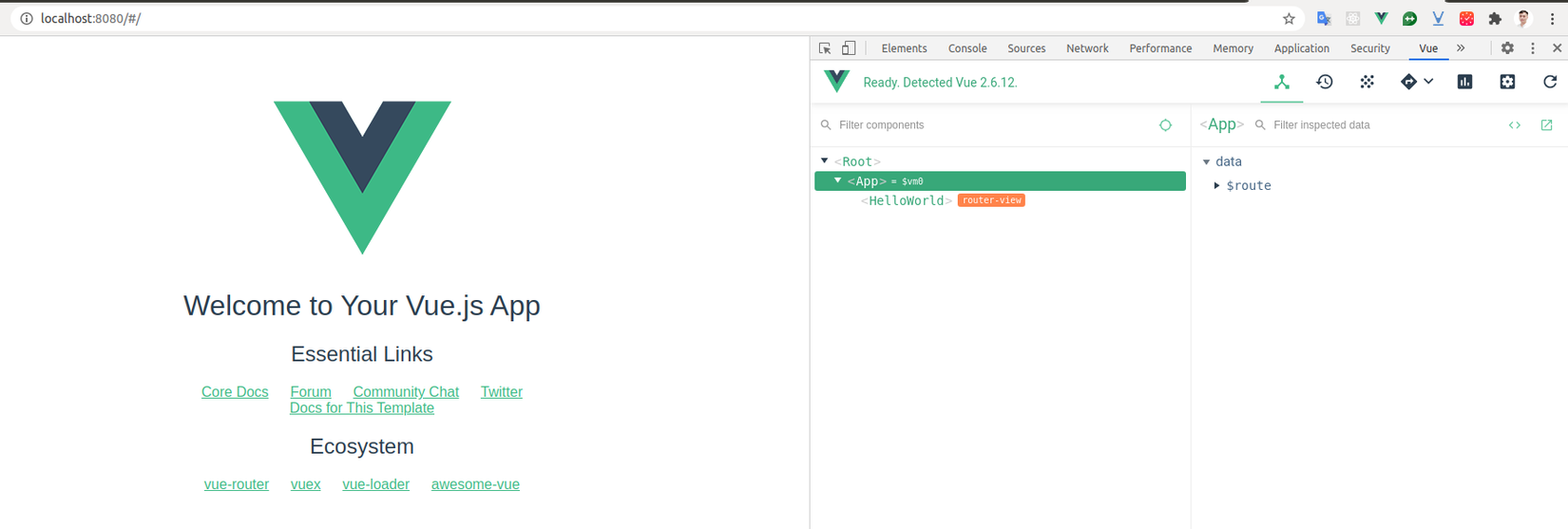Image resolution: width=1568 pixels, height=529 pixels.
Task: Open the Extensions puzzle piece menu
Action: [x=1495, y=18]
